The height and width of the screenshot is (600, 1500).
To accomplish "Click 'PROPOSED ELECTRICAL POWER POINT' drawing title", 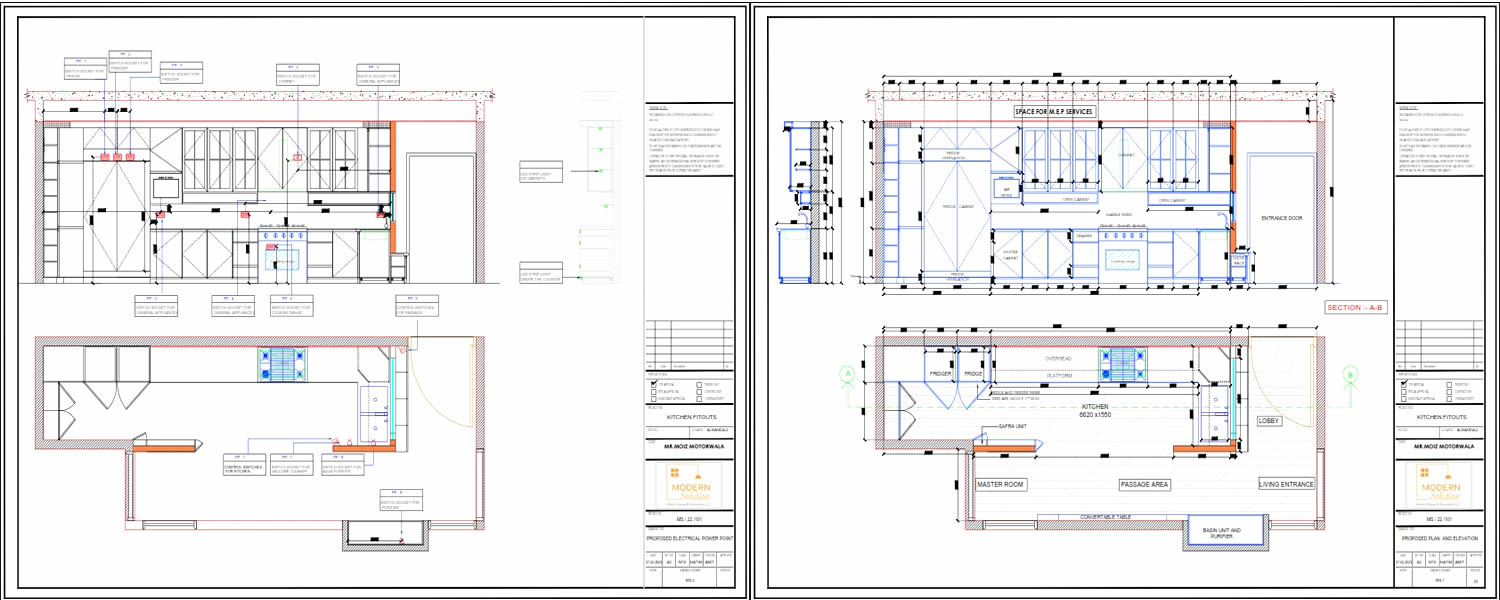I will tap(689, 538).
